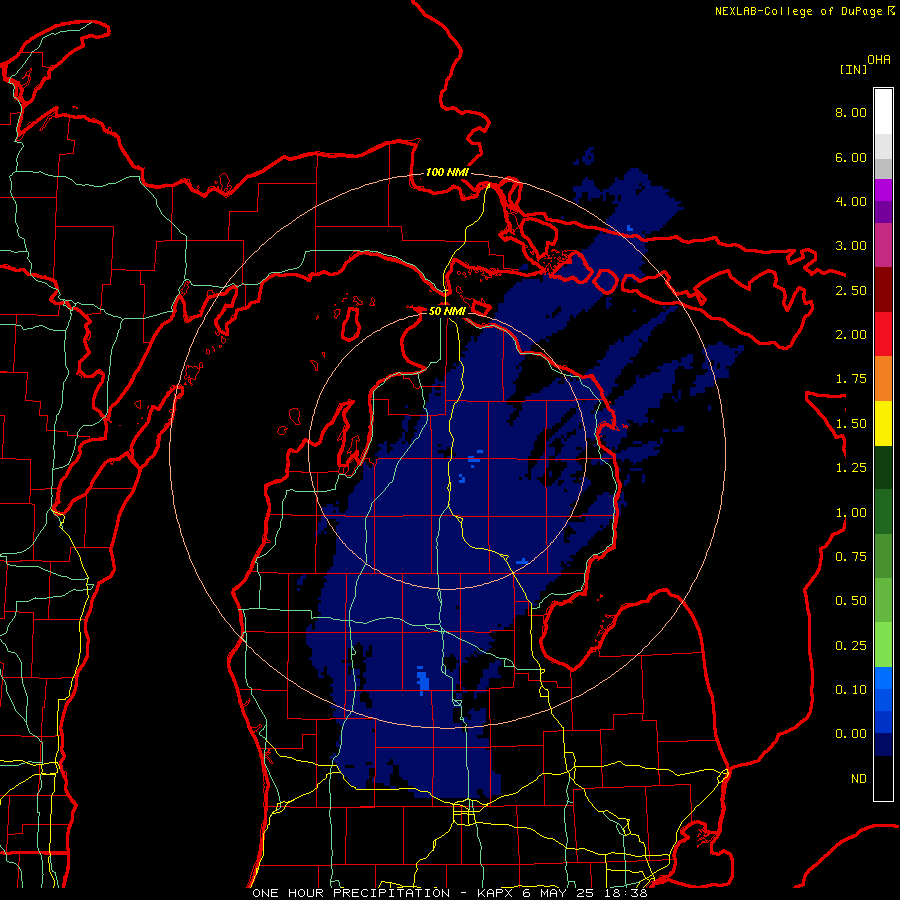This screenshot has height=900, width=900.
Task: Select the yellow legend swatch
Action: point(883,424)
